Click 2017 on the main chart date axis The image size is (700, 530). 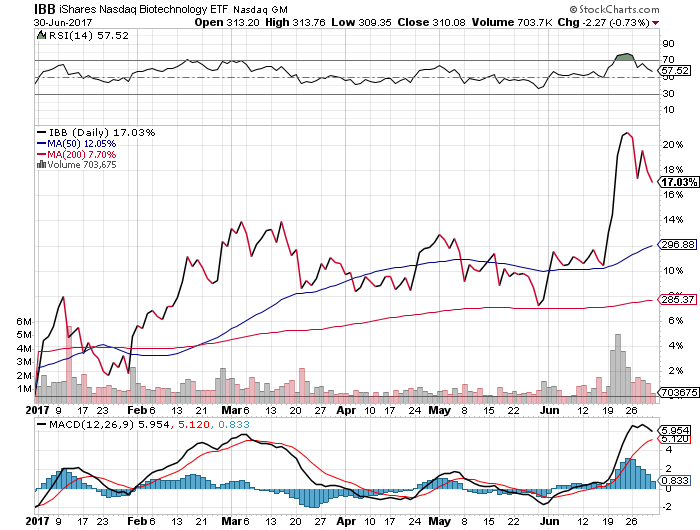click(38, 410)
